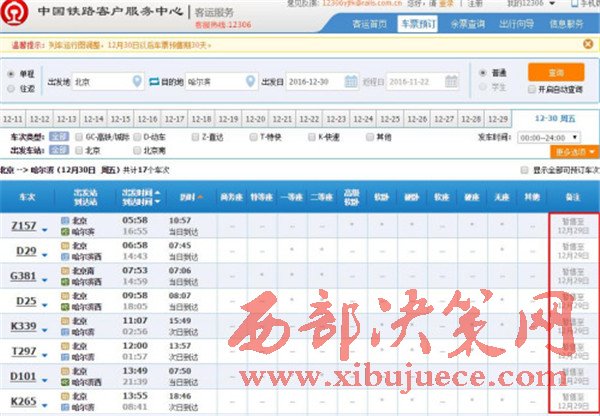Screen dimensions: 600x416
Task: Expand the 更多选项 more options panel
Action: (575, 152)
